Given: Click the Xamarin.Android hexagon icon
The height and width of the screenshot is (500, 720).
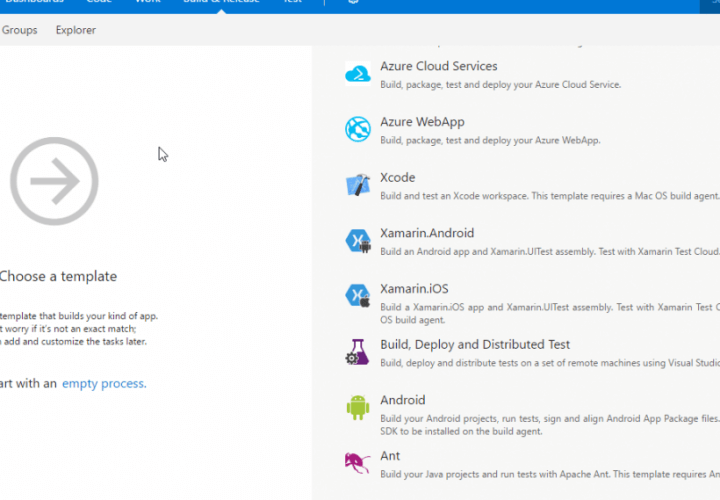Looking at the screenshot, I should [358, 241].
